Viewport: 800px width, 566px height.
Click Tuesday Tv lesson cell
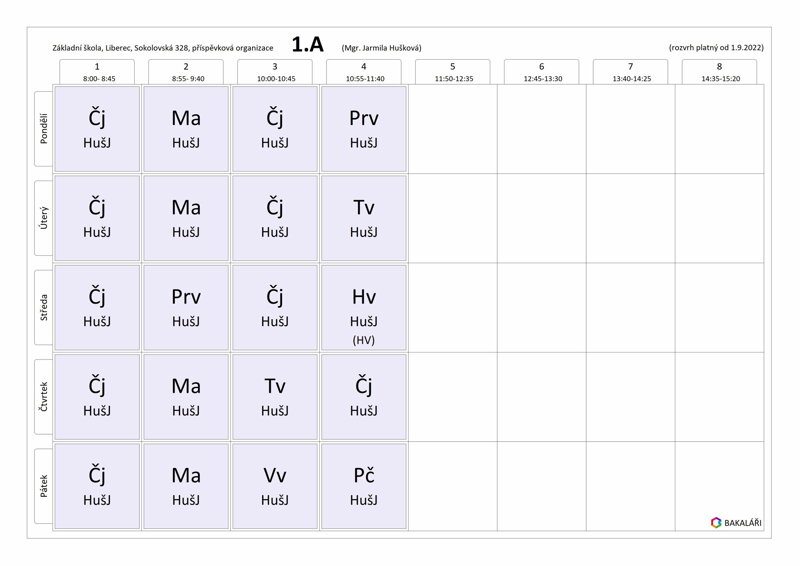point(364,218)
